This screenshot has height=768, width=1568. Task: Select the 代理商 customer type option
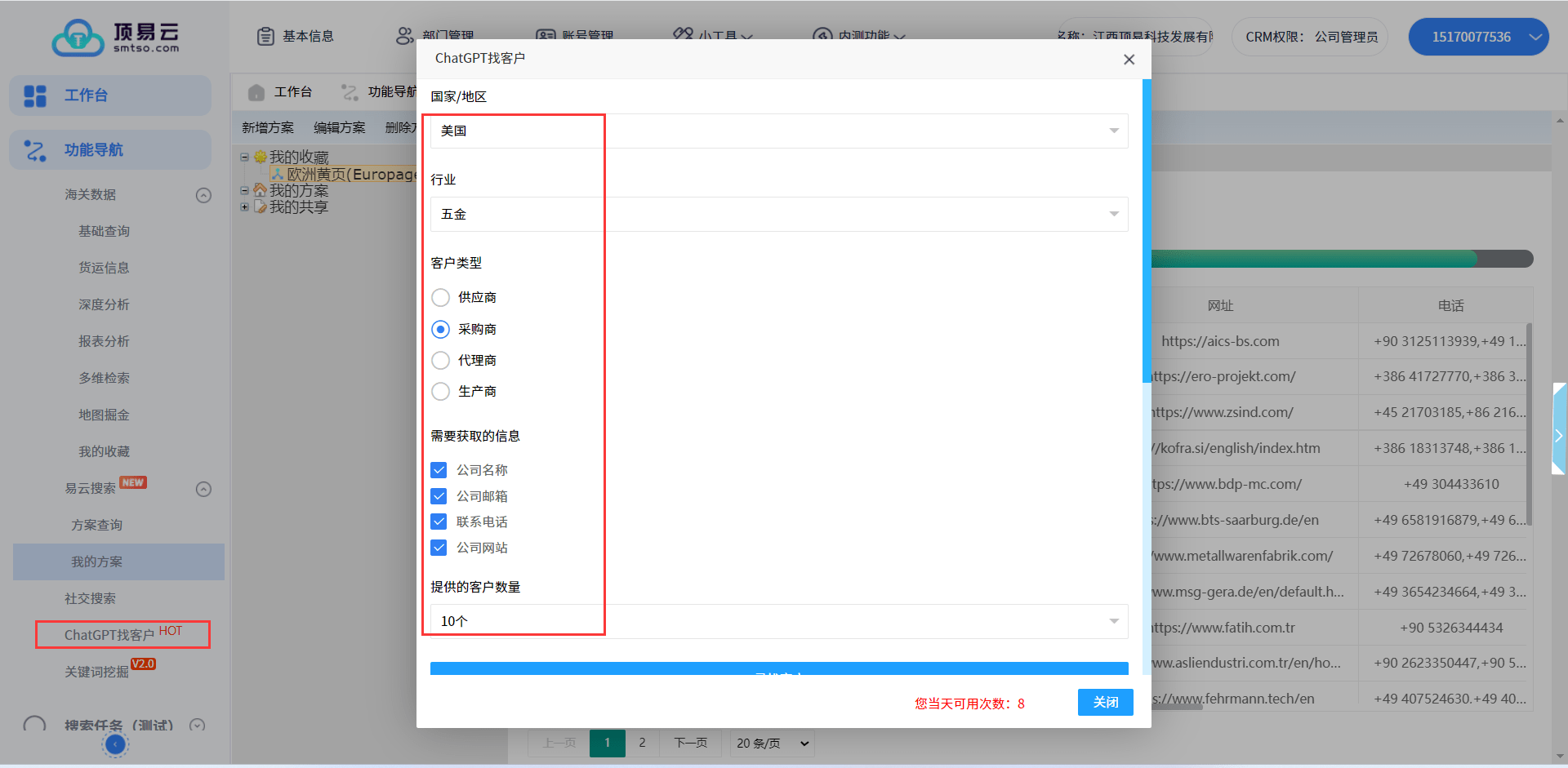[x=440, y=360]
